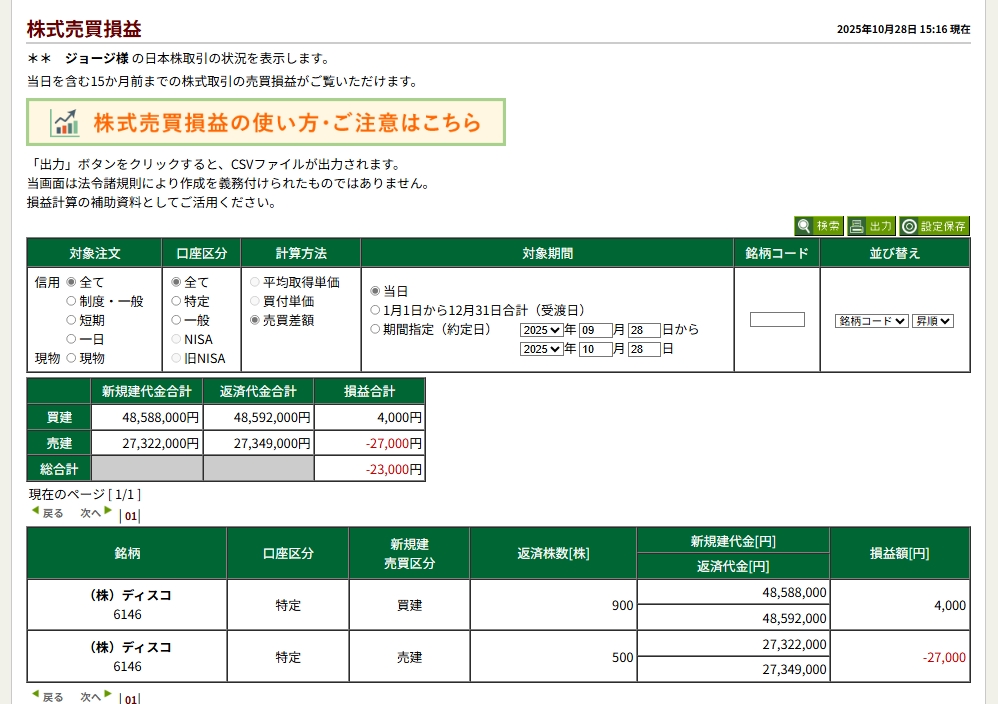Open the 昇順 sort order dropdown

tap(932, 321)
